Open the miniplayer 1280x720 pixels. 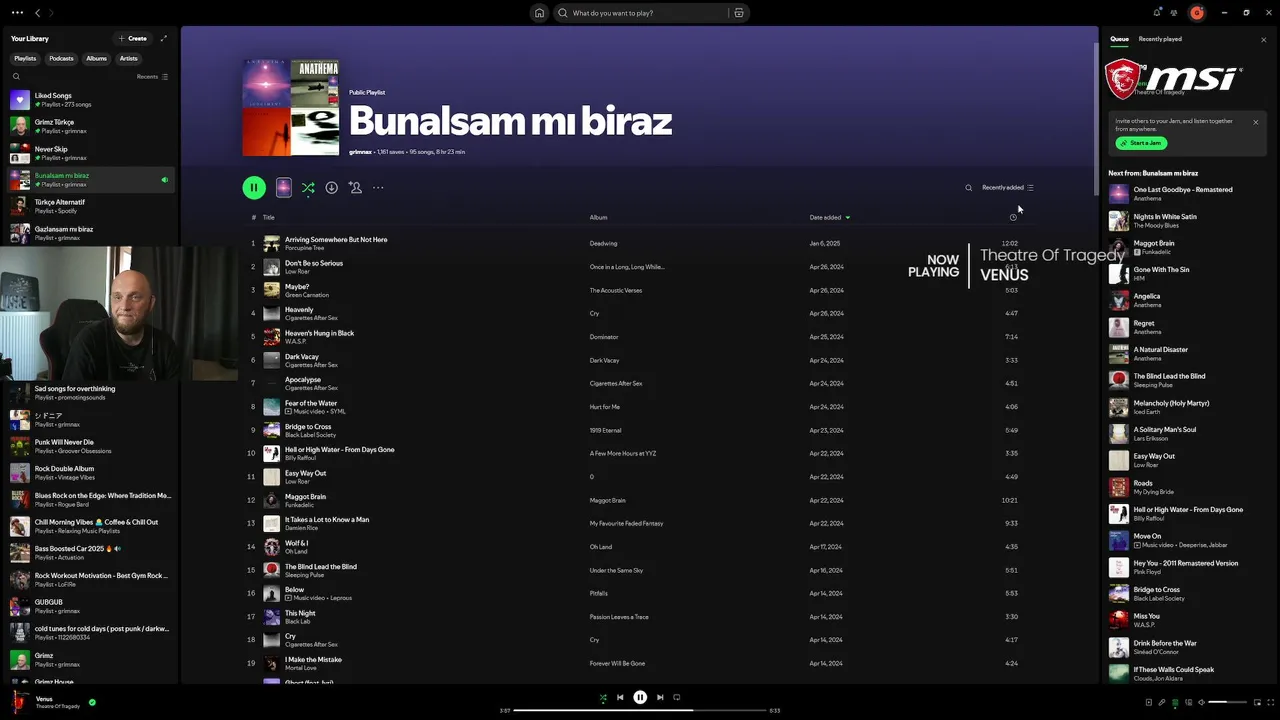click(x=1257, y=702)
